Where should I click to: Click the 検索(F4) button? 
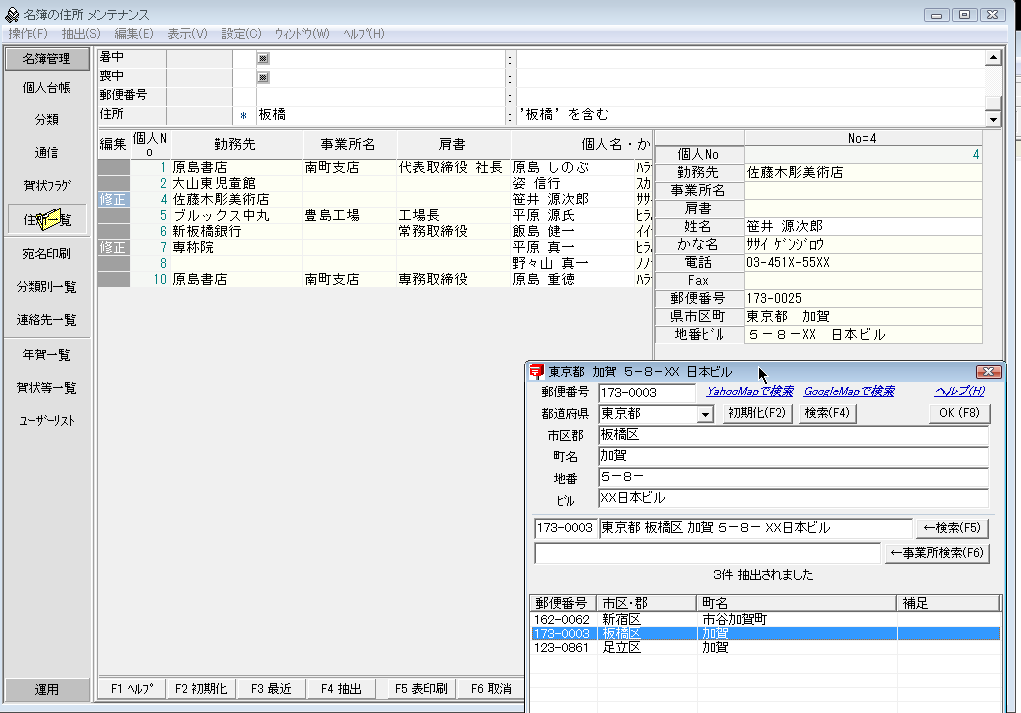click(827, 413)
